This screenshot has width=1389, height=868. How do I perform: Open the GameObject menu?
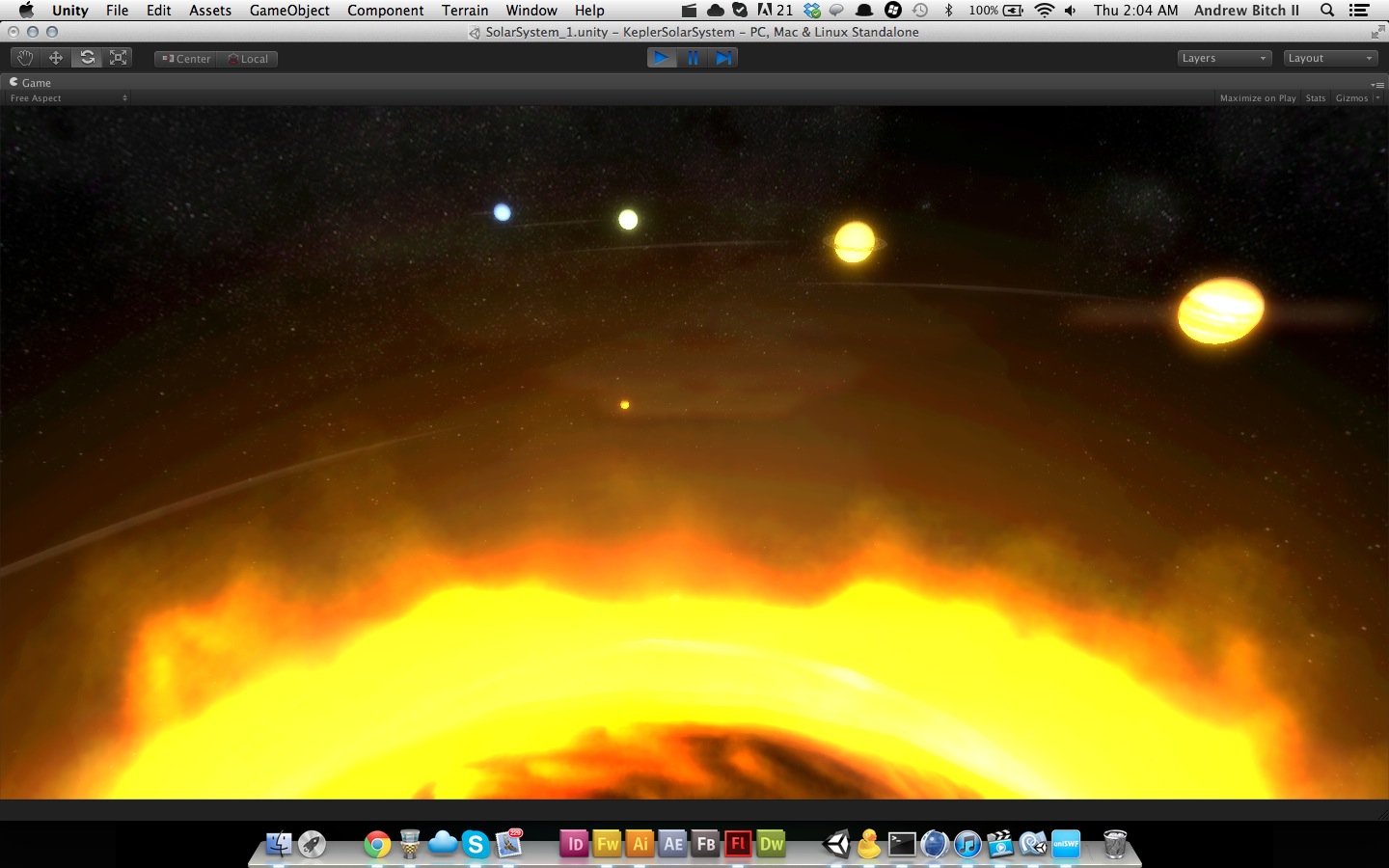tap(289, 11)
